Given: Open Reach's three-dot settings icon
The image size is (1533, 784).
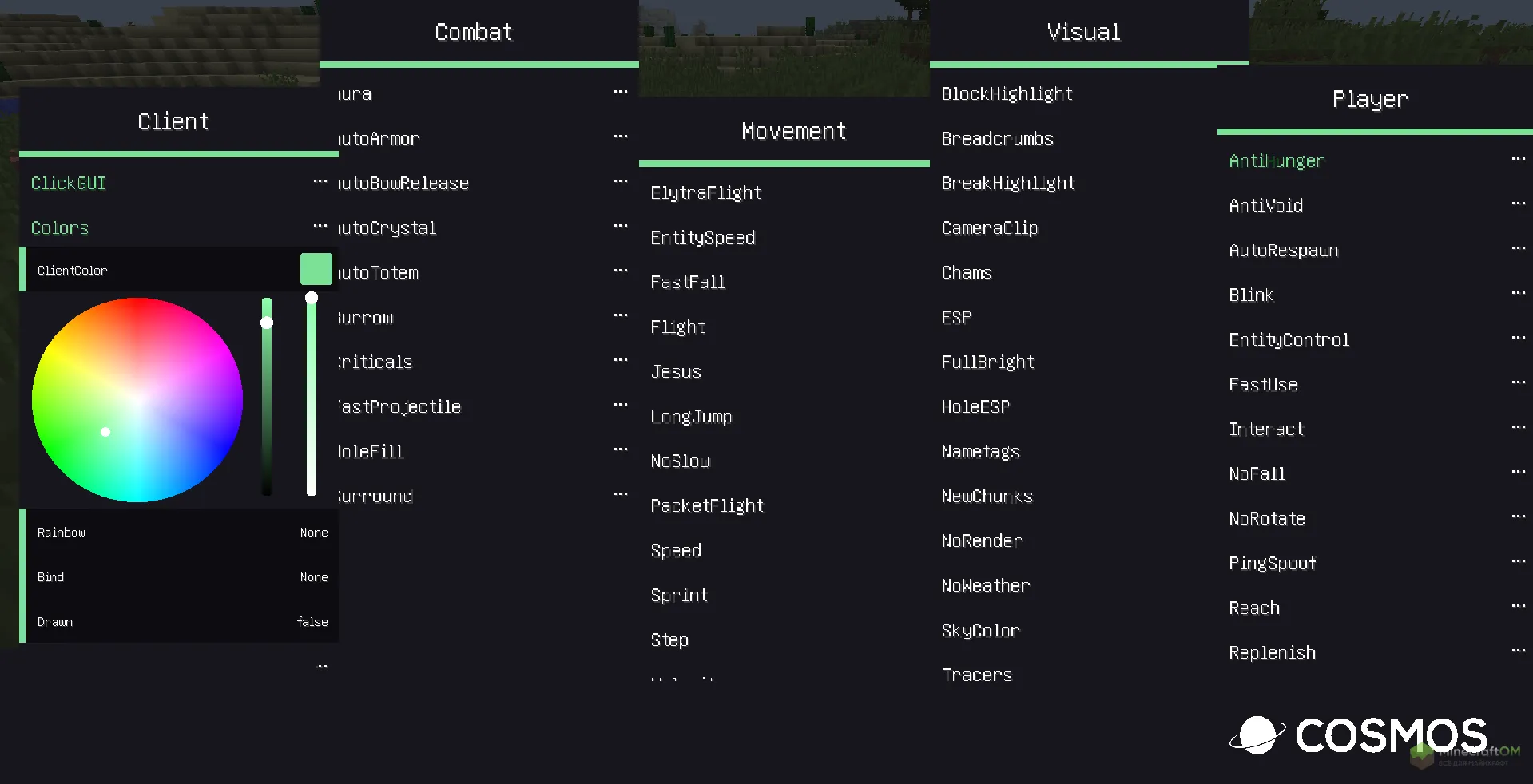Looking at the screenshot, I should [x=1518, y=607].
